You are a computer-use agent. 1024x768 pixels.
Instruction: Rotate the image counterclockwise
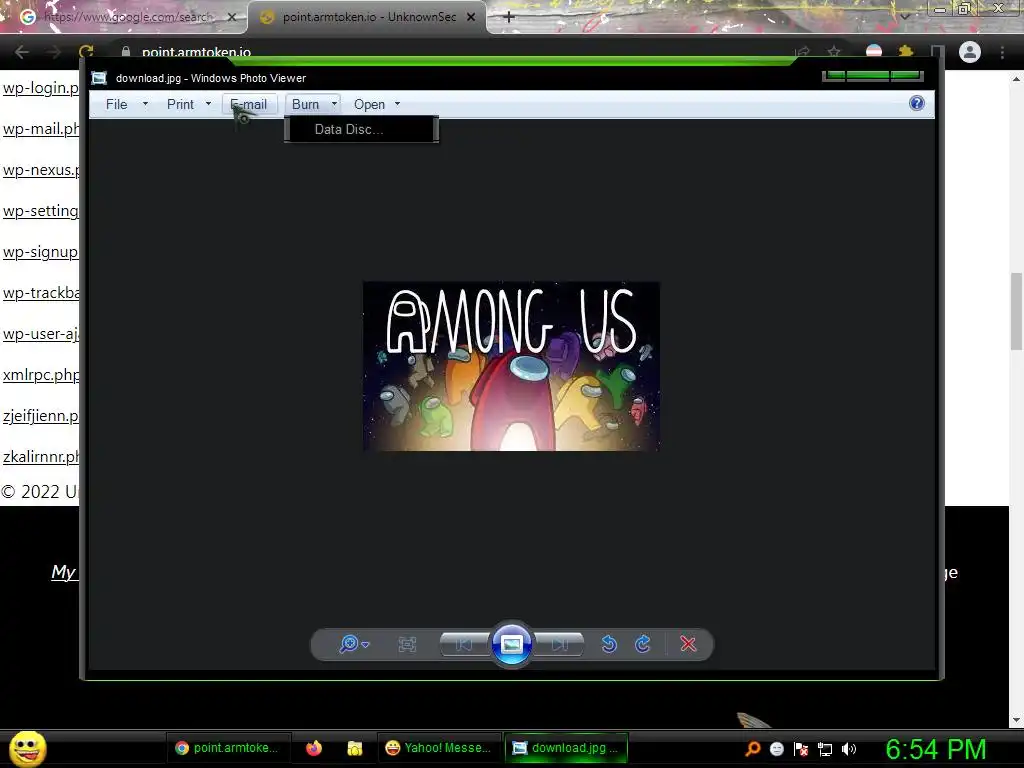pyautogui.click(x=609, y=644)
